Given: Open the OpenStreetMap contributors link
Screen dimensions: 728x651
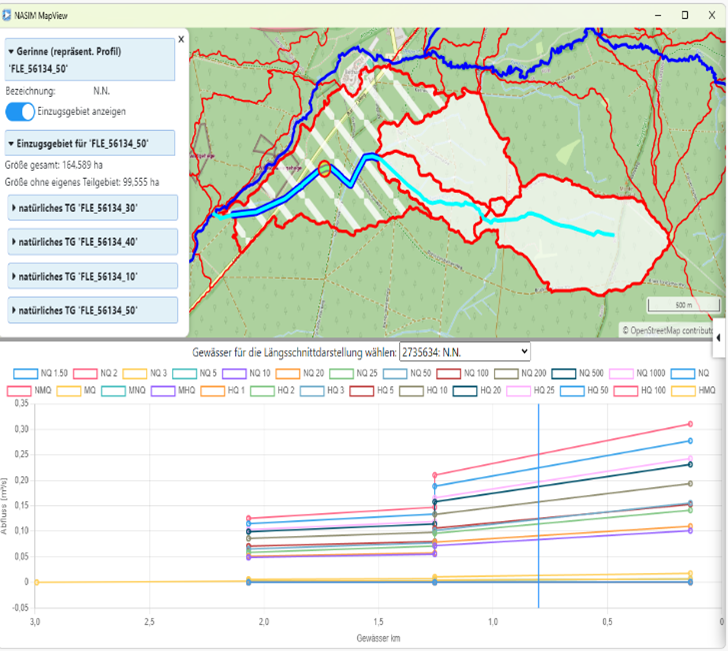Looking at the screenshot, I should pos(670,329).
